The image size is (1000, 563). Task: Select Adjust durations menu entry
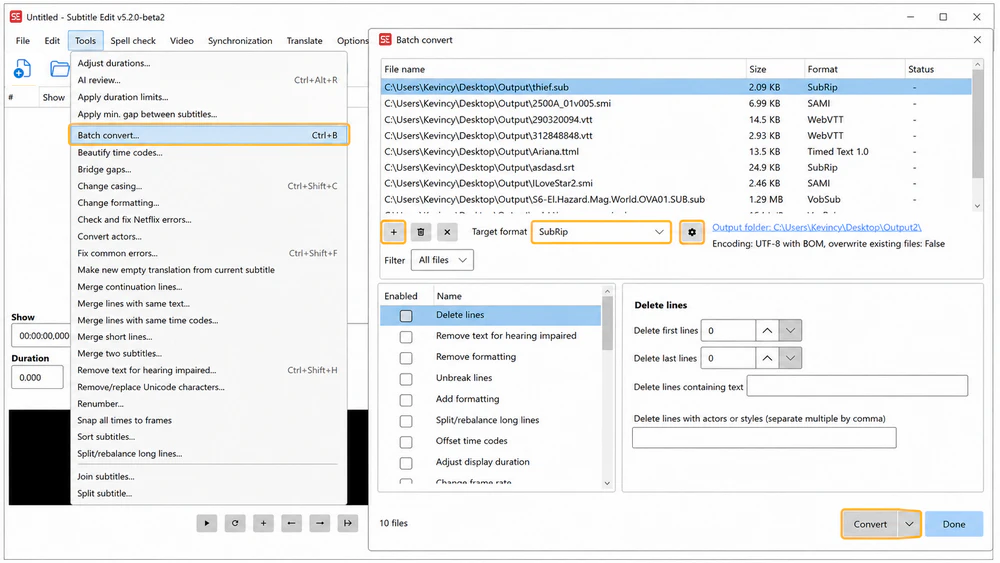[x=209, y=63]
